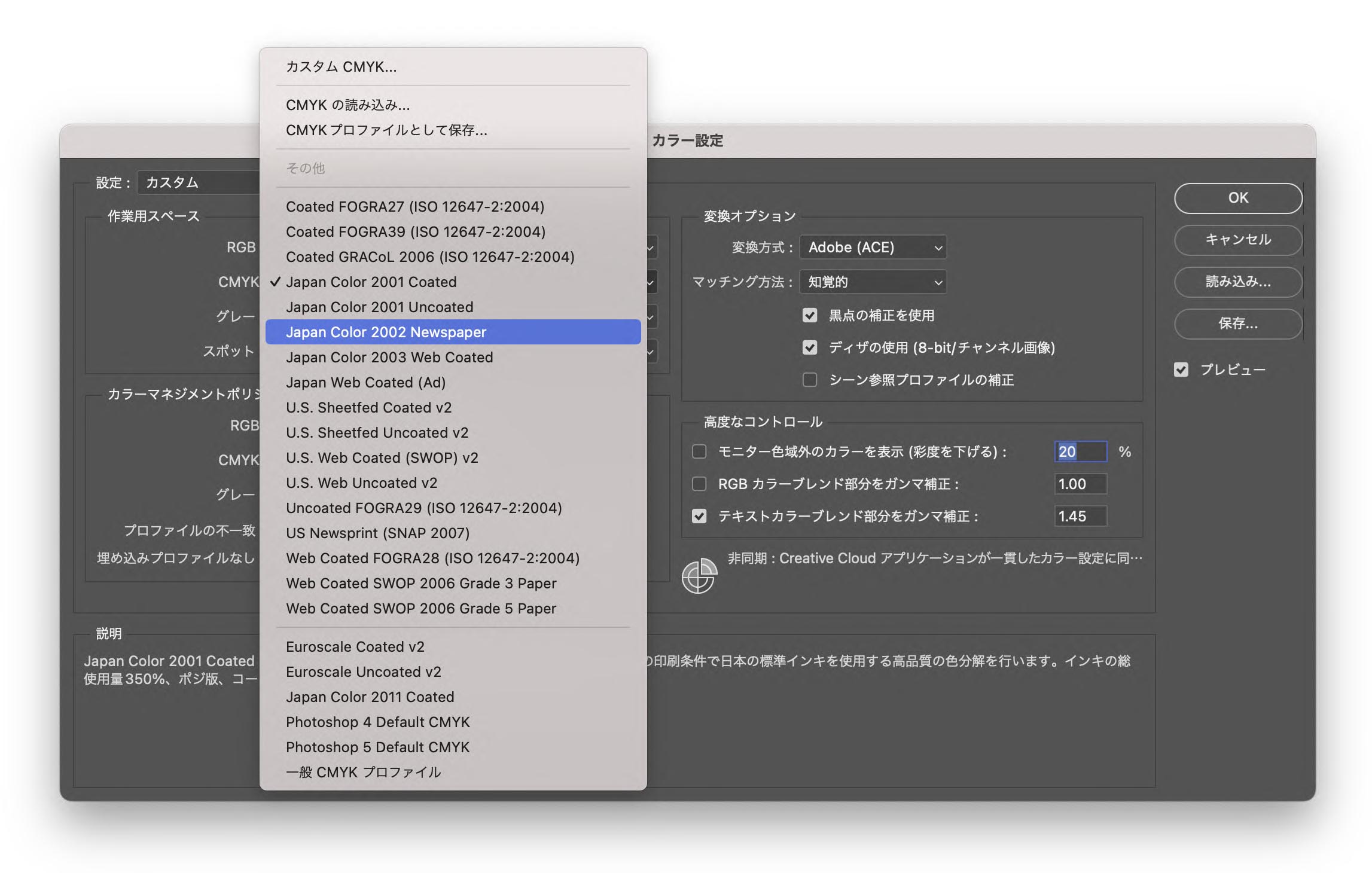Select Coated FOGRA39 (ISO 12647-2:2004) profile
Image resolution: width=1372 pixels, height=873 pixels.
click(453, 231)
